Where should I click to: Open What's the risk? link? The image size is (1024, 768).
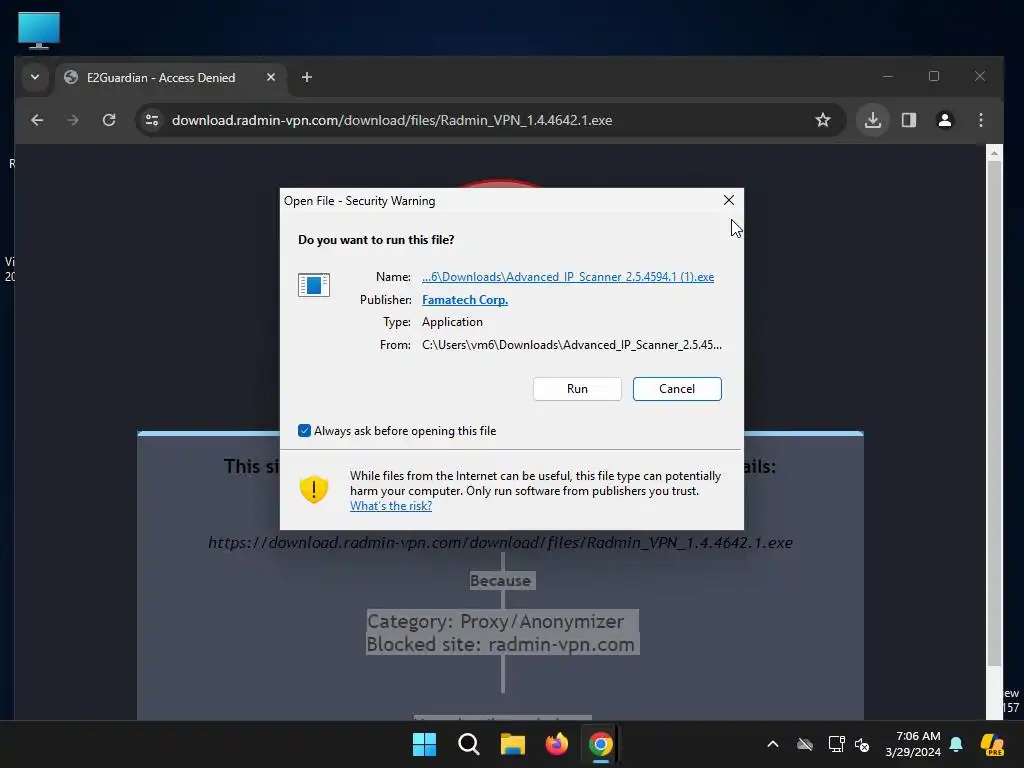pos(391,506)
